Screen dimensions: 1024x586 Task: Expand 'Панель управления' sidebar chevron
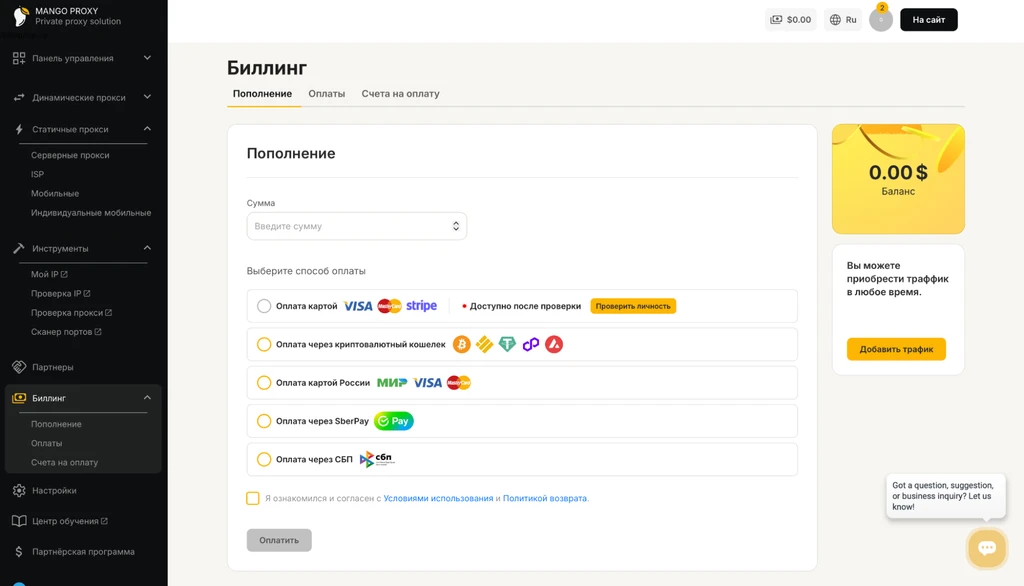click(147, 57)
